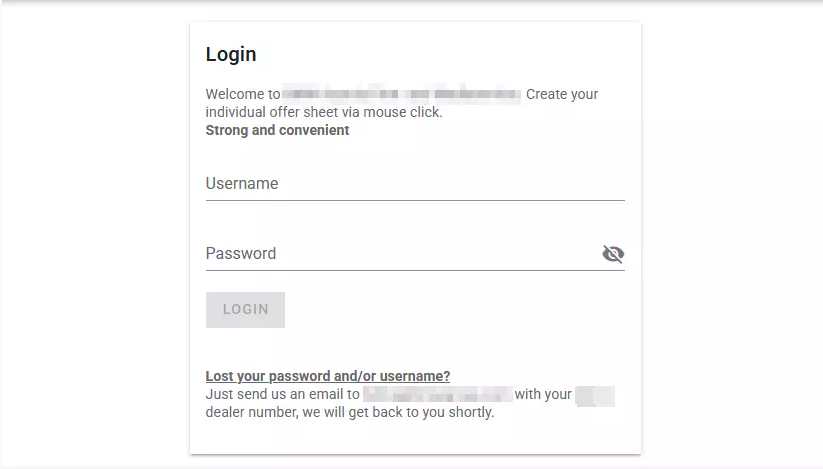Toggle password visibility eye icon
The width and height of the screenshot is (823, 469).
613,254
